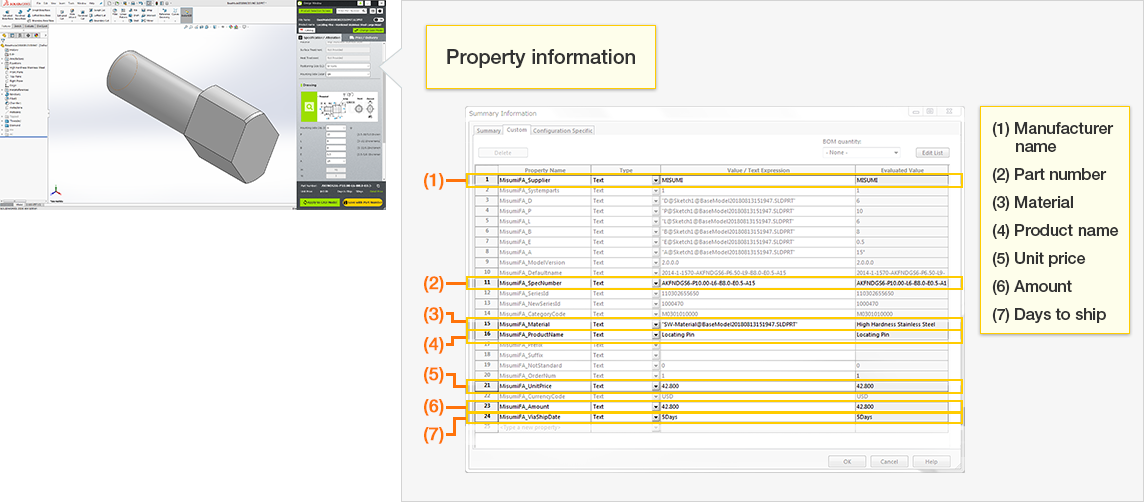This screenshot has height=502, width=1144.
Task: Click OK in Summary Information dialog
Action: pos(847,461)
